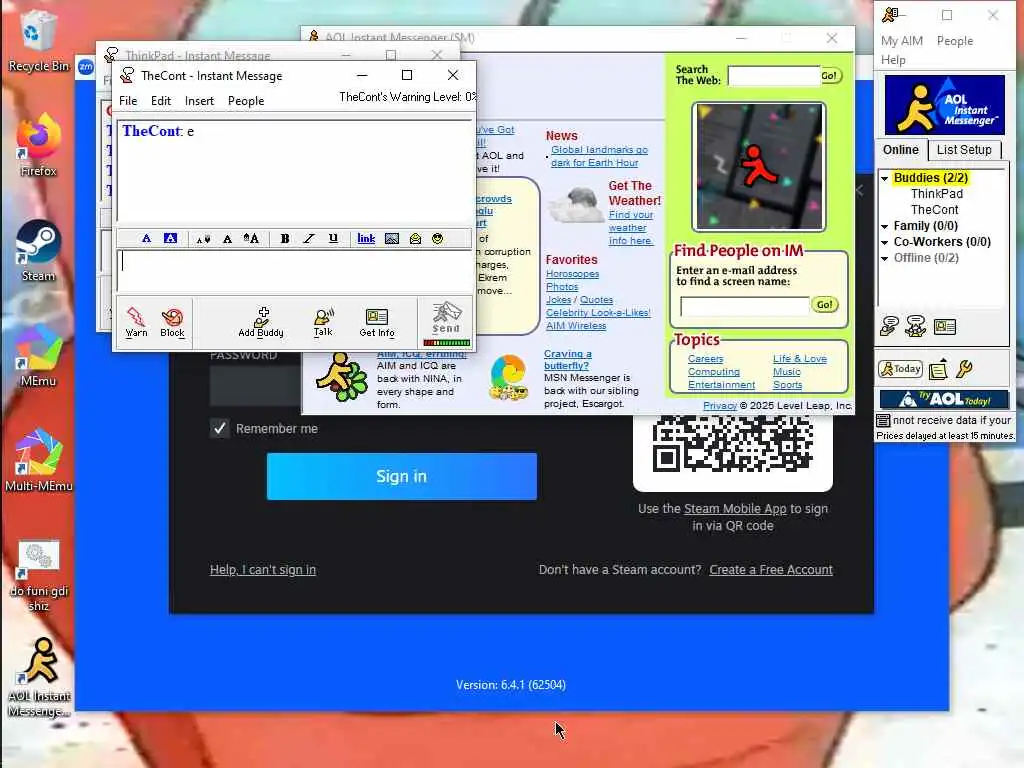Open preferences with the wrench icon
The height and width of the screenshot is (768, 1024).
click(x=964, y=369)
